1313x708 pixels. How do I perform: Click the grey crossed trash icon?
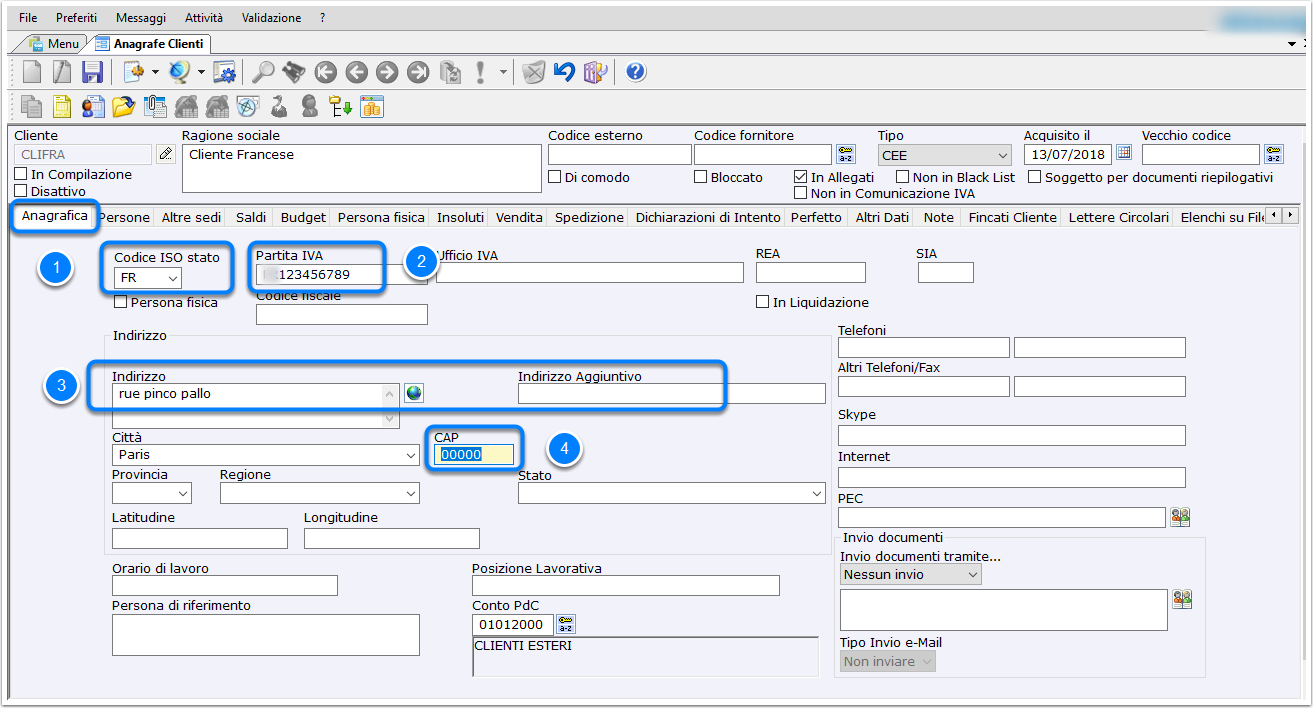[534, 72]
